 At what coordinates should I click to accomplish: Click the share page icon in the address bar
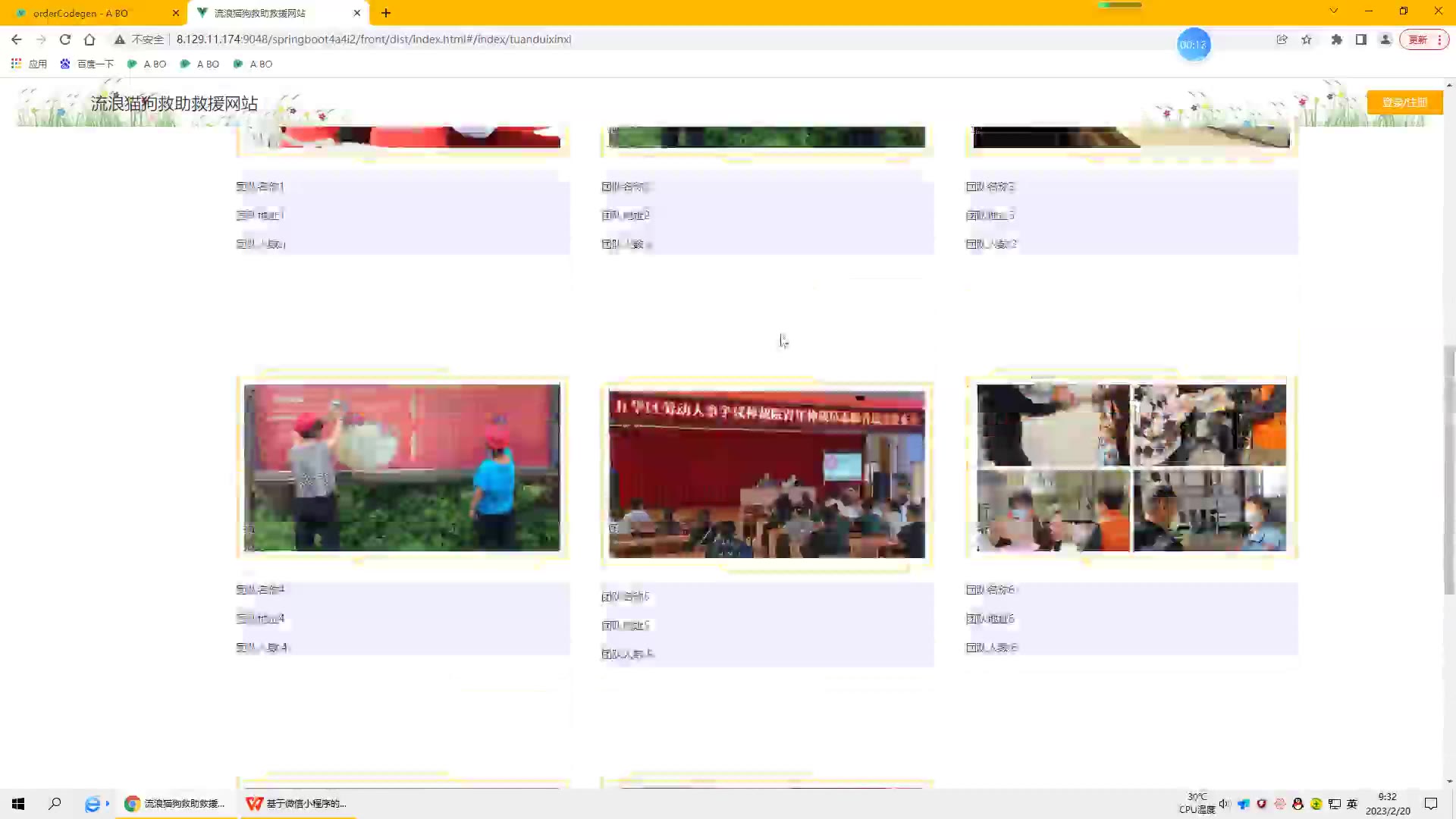[x=1282, y=39]
